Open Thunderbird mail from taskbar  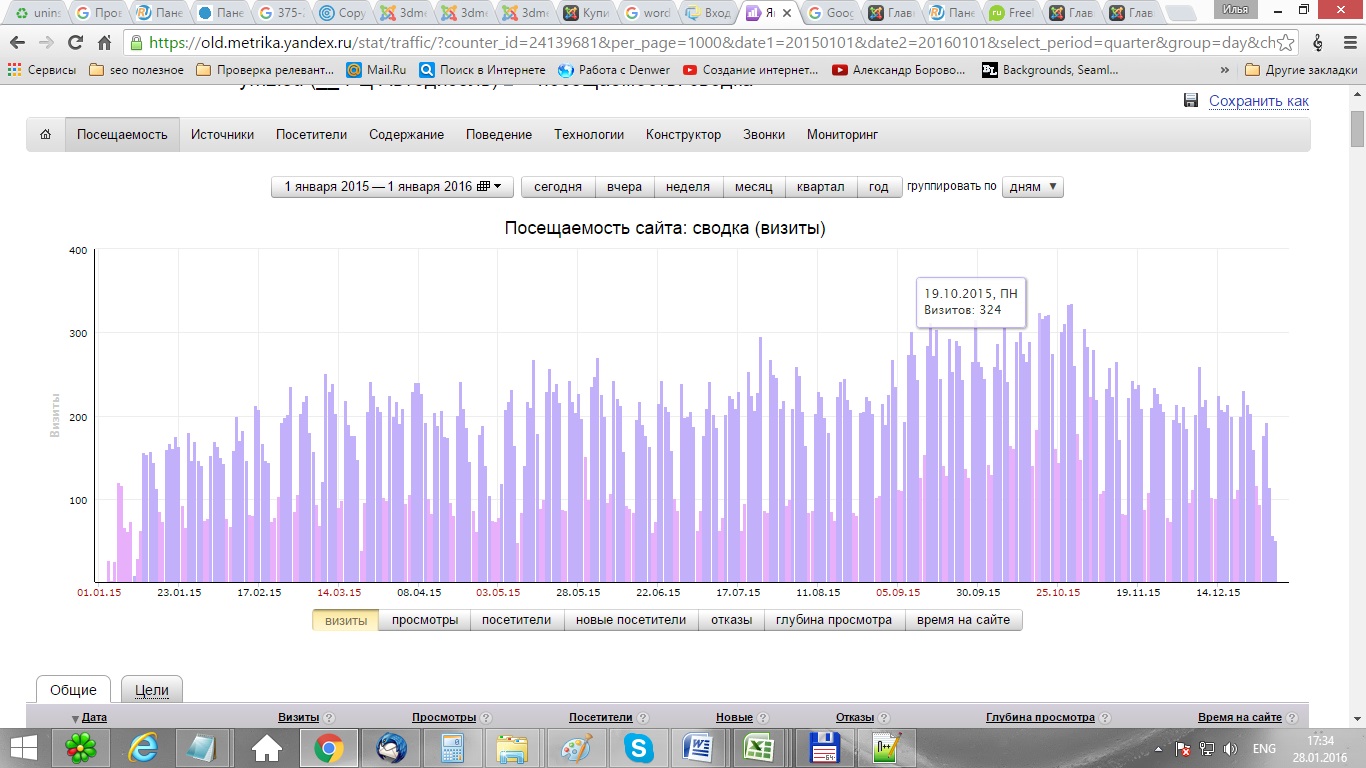click(x=392, y=748)
